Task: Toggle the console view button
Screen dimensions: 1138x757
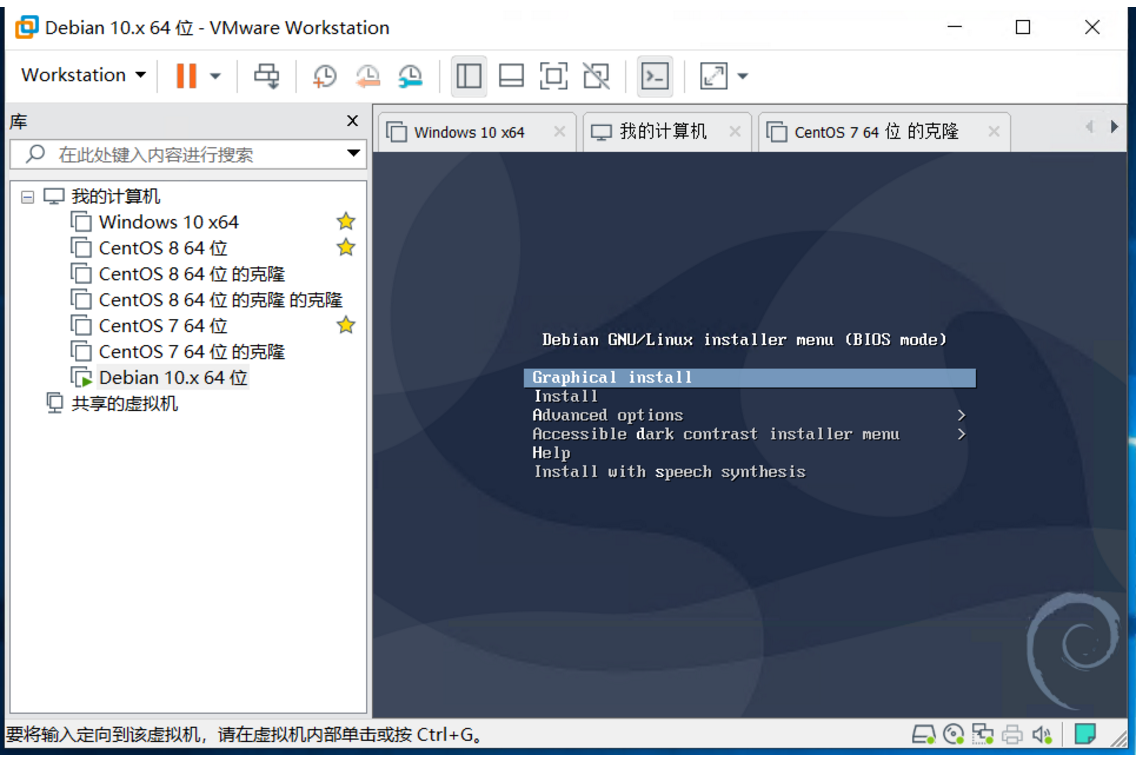Action: click(x=655, y=76)
